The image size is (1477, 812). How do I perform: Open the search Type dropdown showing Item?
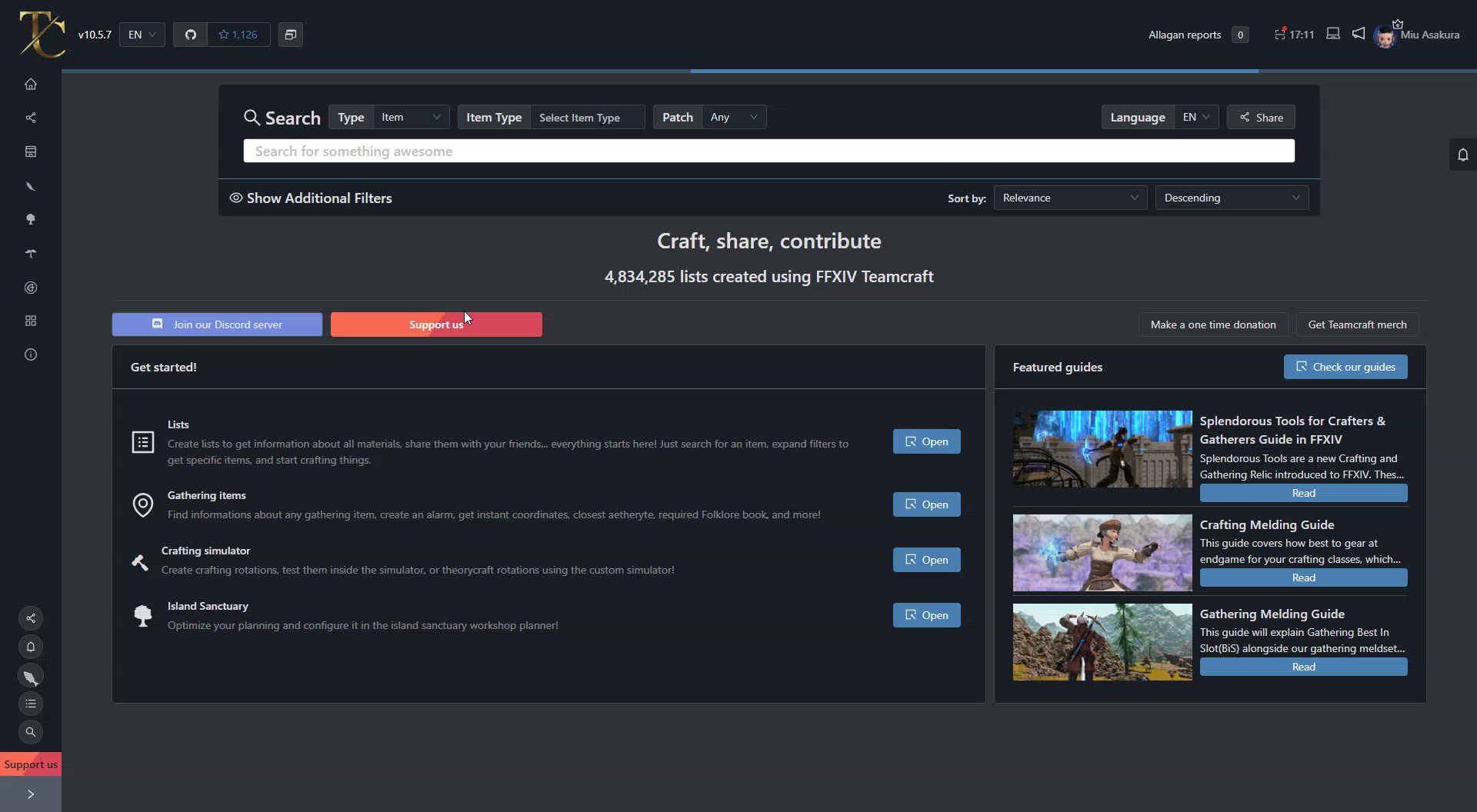pyautogui.click(x=412, y=117)
